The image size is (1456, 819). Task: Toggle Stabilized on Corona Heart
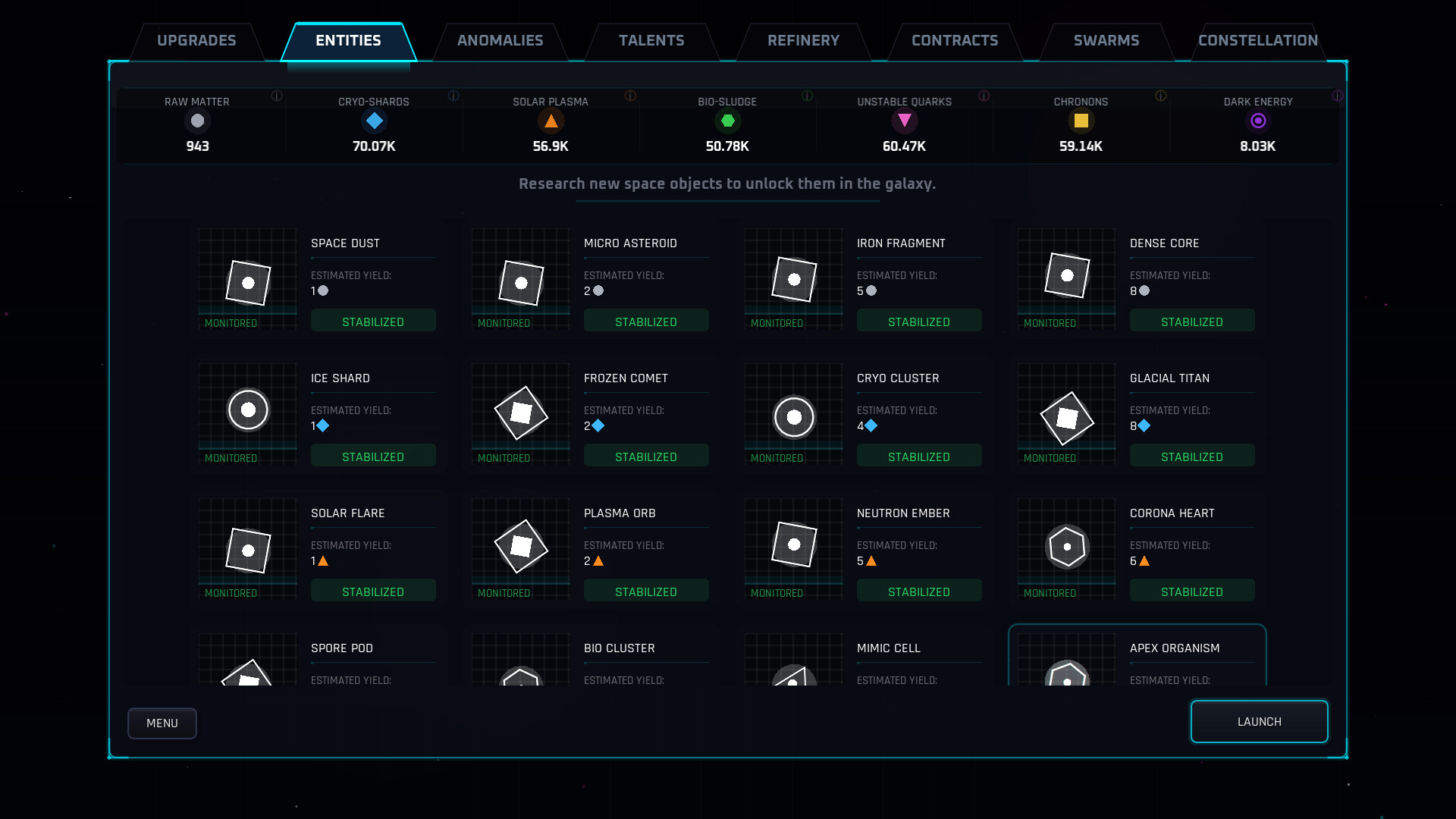[1192, 590]
